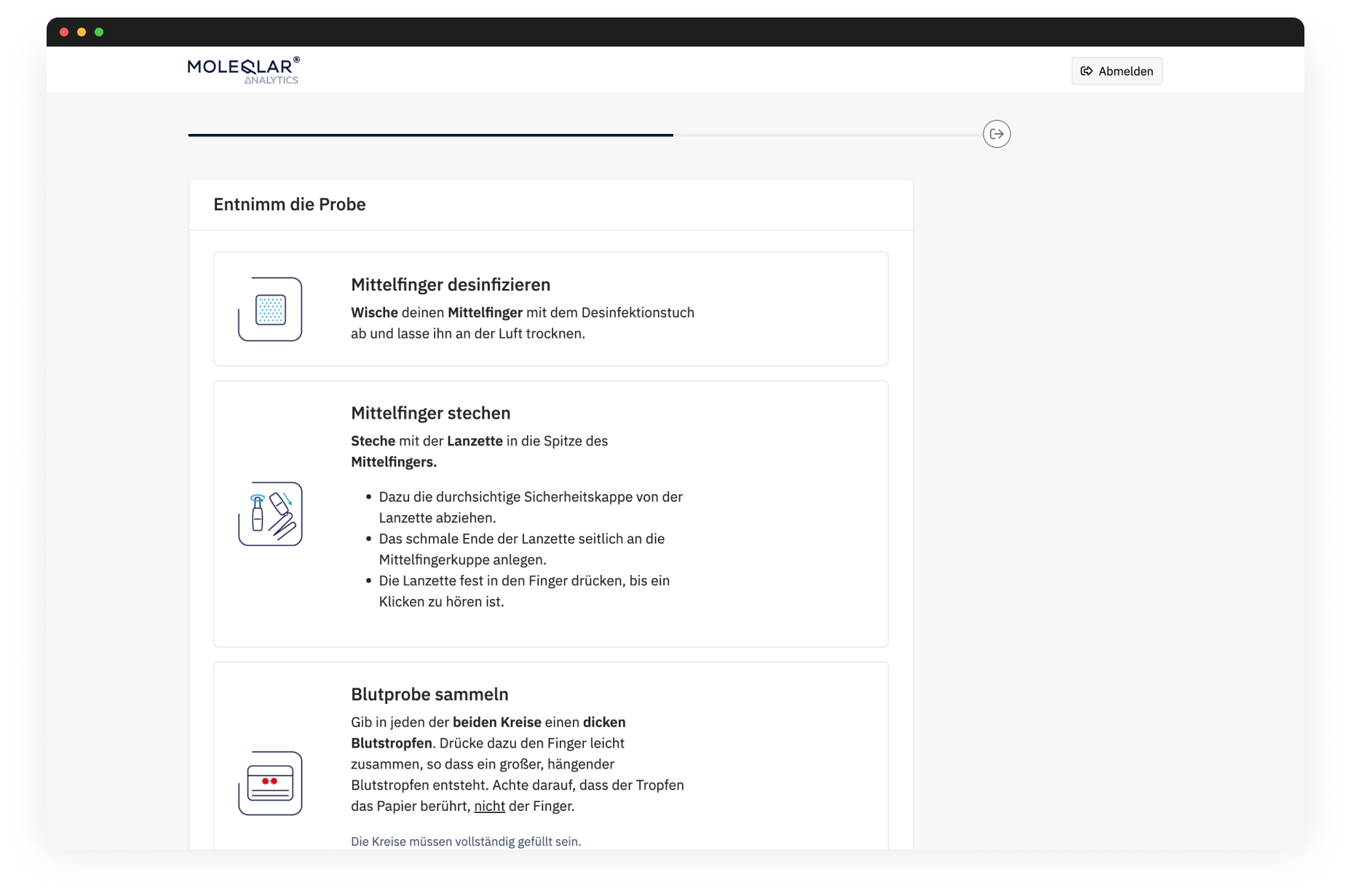Click text 'Steche mit der Lanzette'
The image size is (1351, 896).
[x=427, y=441]
